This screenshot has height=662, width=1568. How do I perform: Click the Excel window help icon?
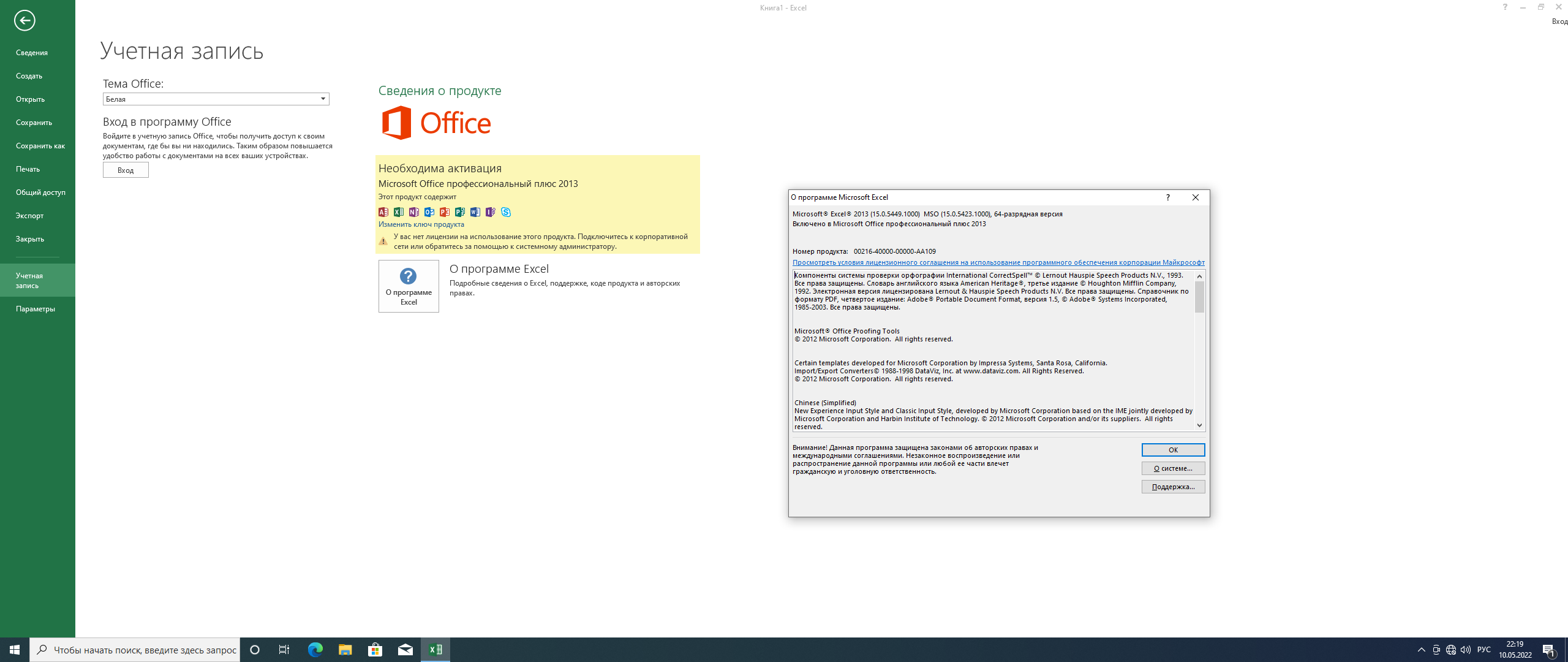point(1505,7)
